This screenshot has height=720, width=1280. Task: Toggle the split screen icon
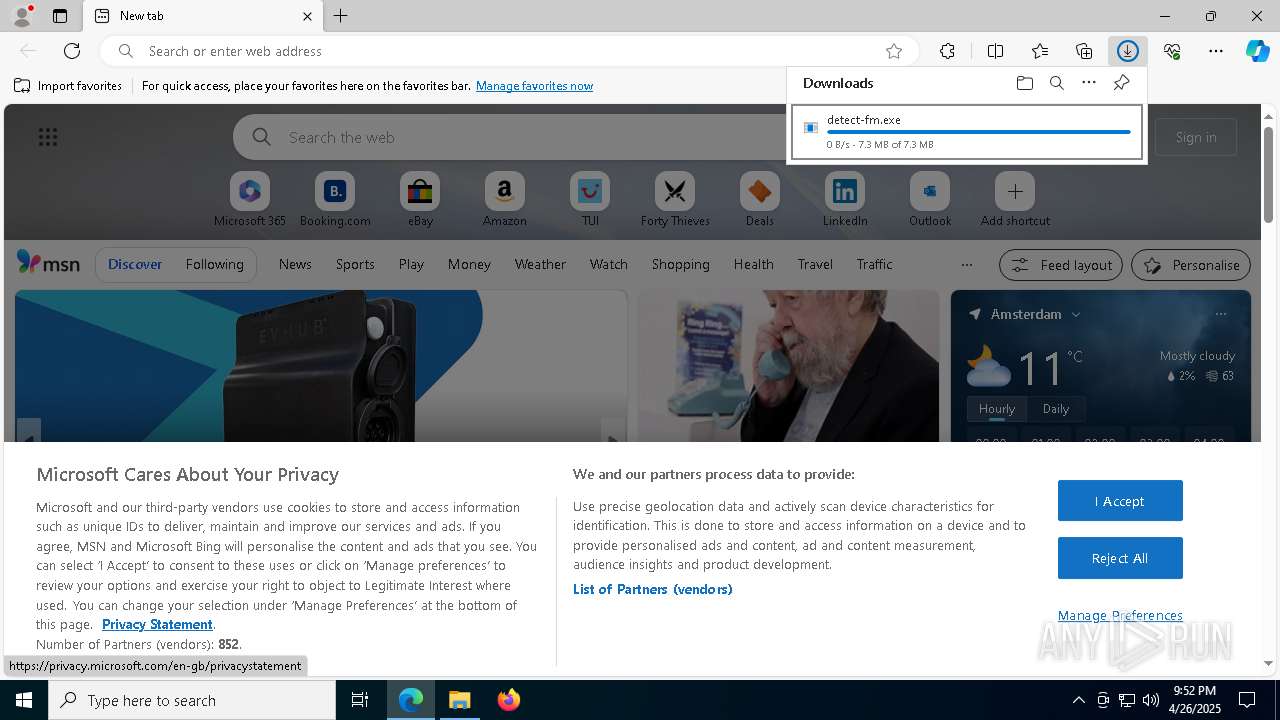(x=995, y=51)
